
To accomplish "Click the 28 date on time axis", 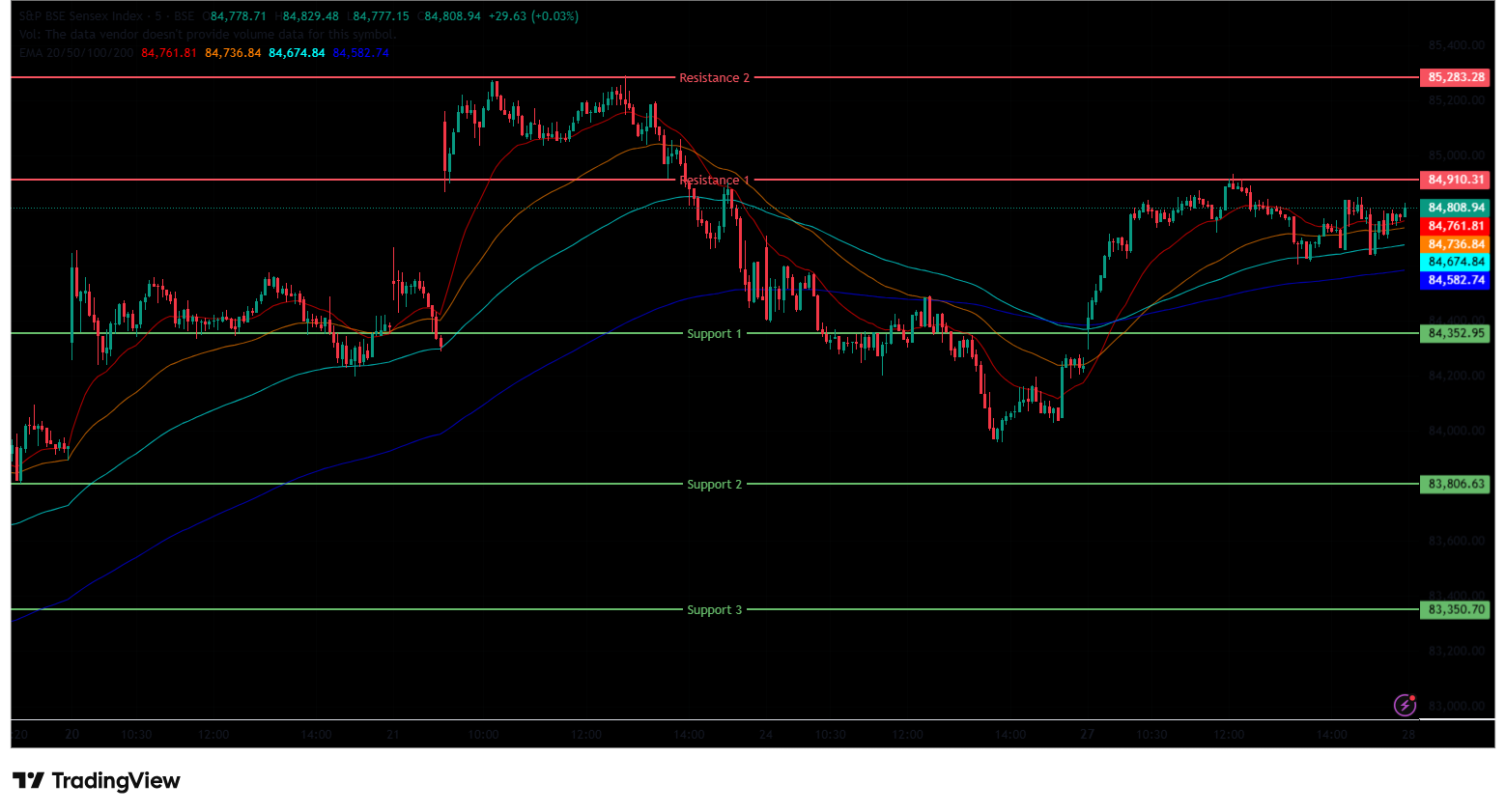I will pos(1408,735).
